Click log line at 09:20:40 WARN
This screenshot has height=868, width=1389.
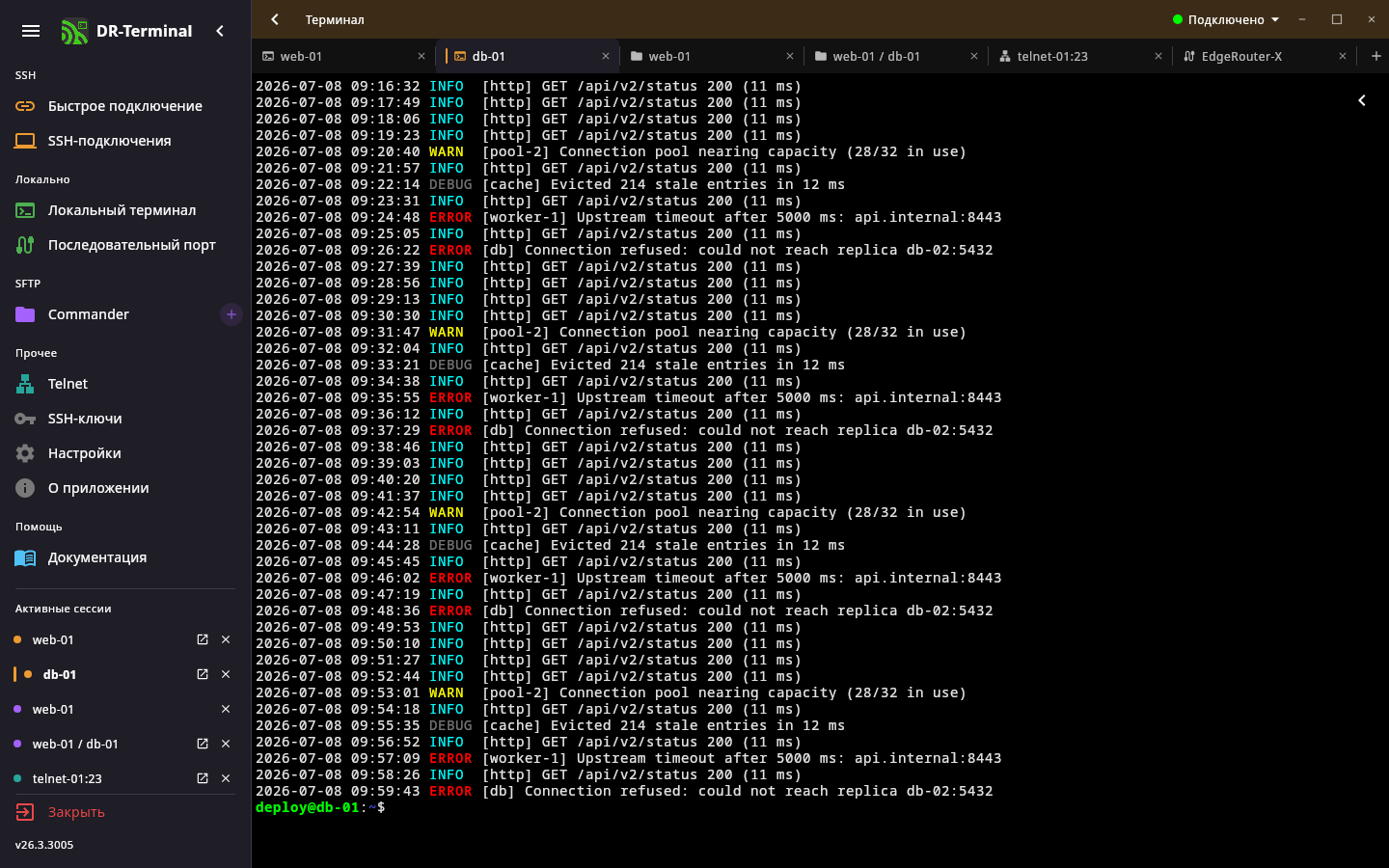point(611,151)
